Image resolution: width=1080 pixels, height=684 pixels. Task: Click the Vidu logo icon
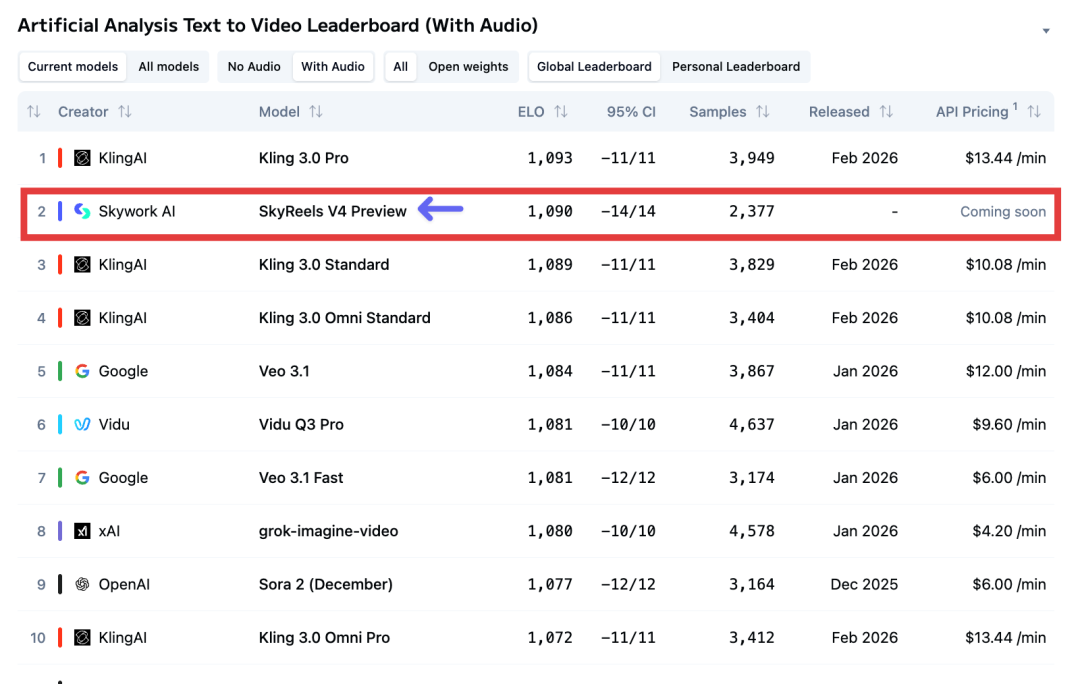pos(82,424)
